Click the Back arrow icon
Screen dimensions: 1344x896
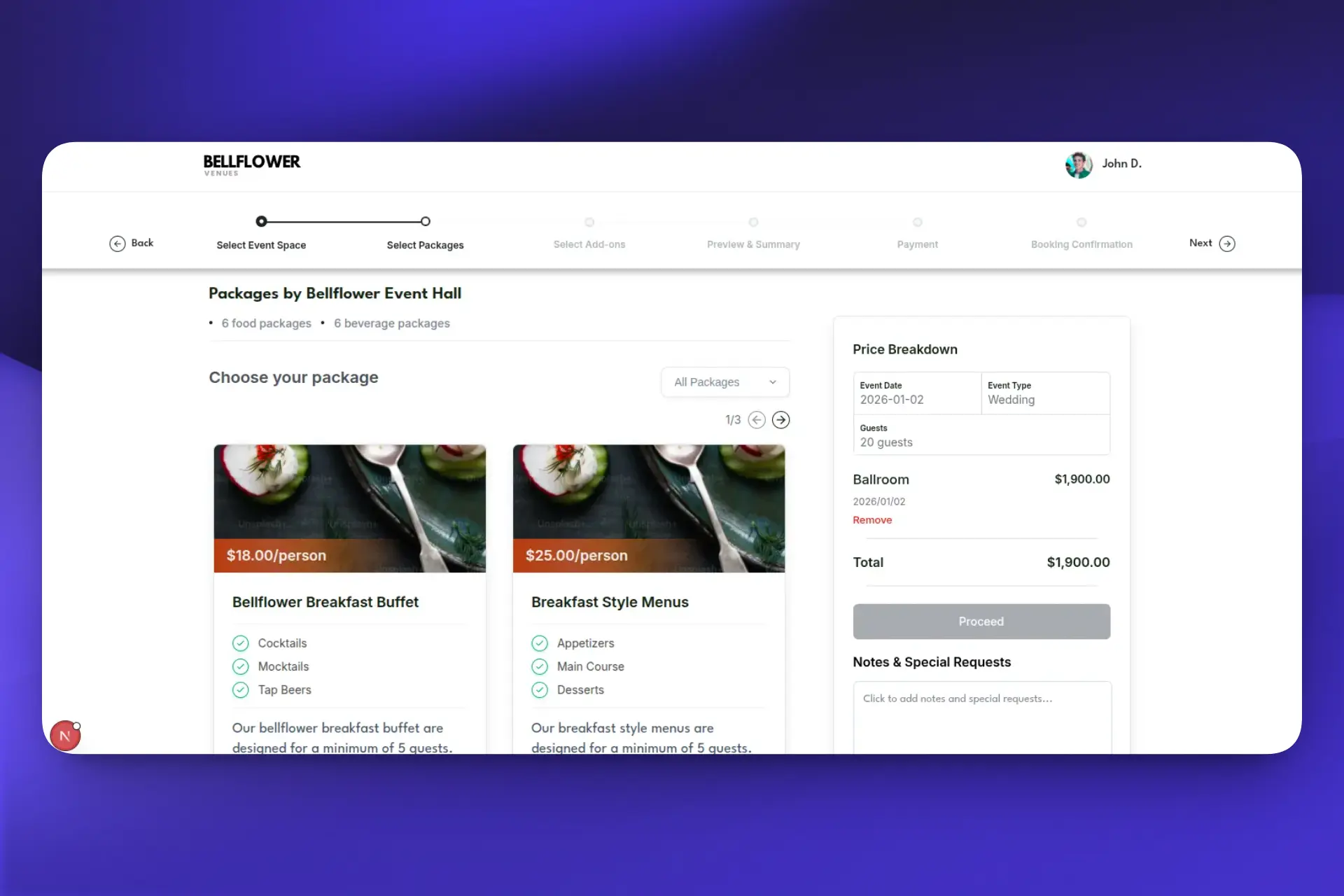click(117, 244)
